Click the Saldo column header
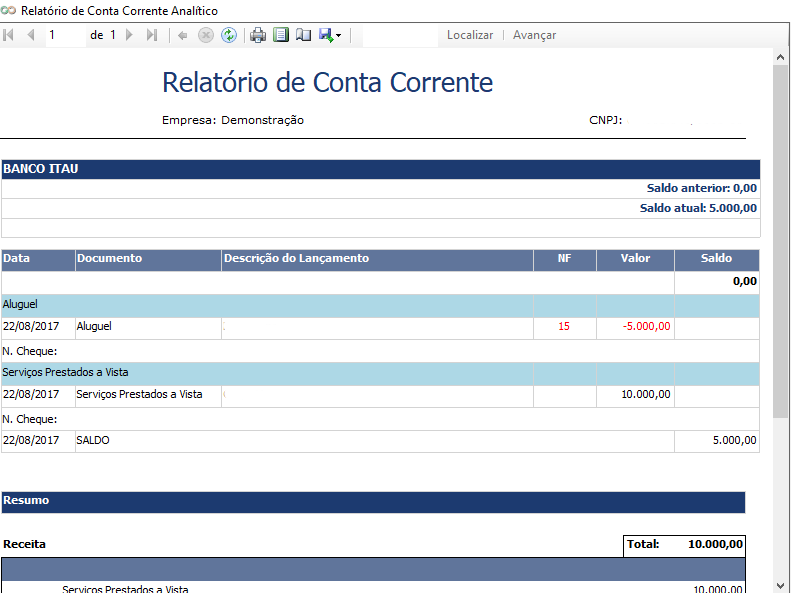 coord(716,260)
